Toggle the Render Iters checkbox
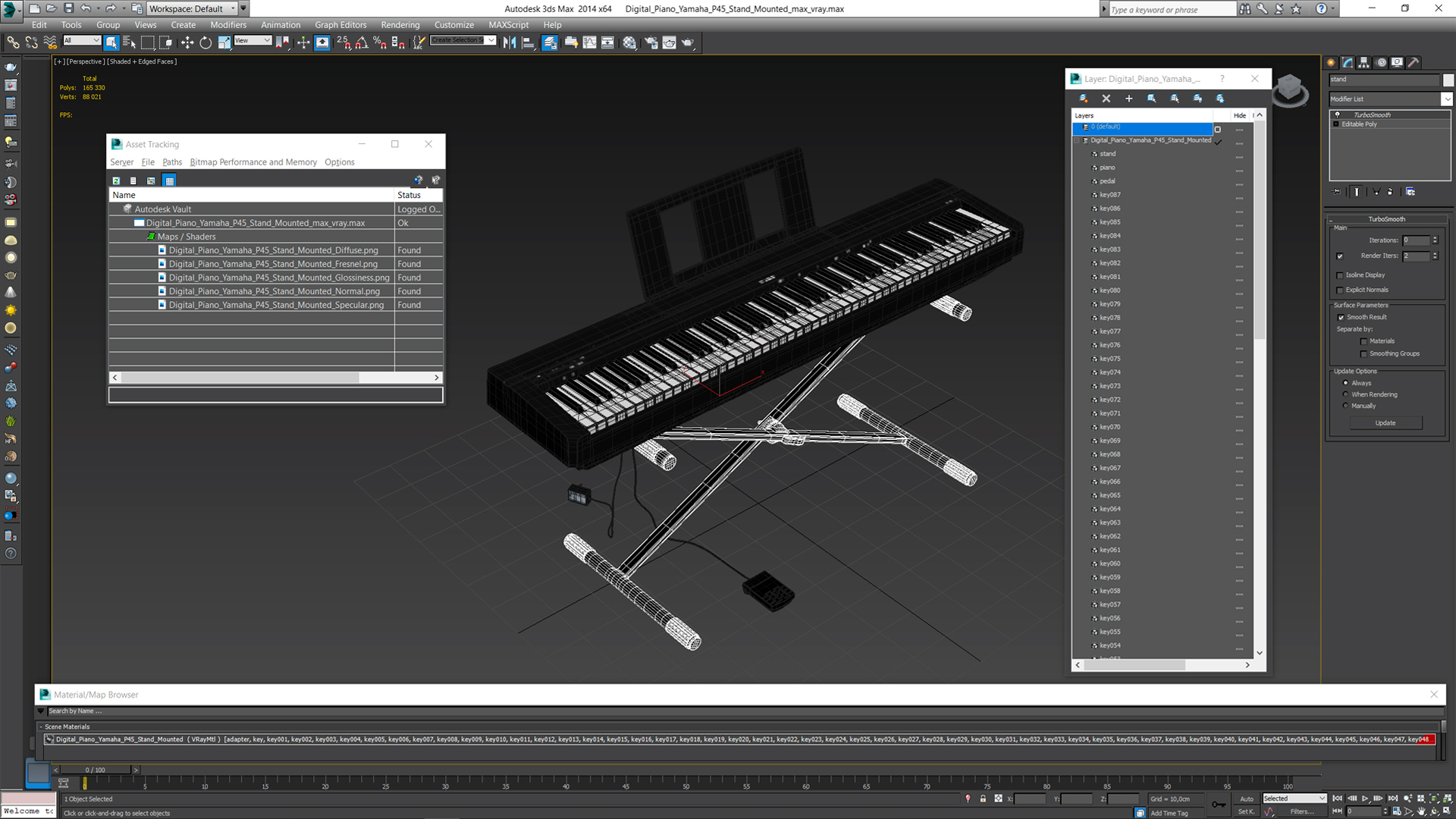The height and width of the screenshot is (819, 1456). pos(1340,256)
